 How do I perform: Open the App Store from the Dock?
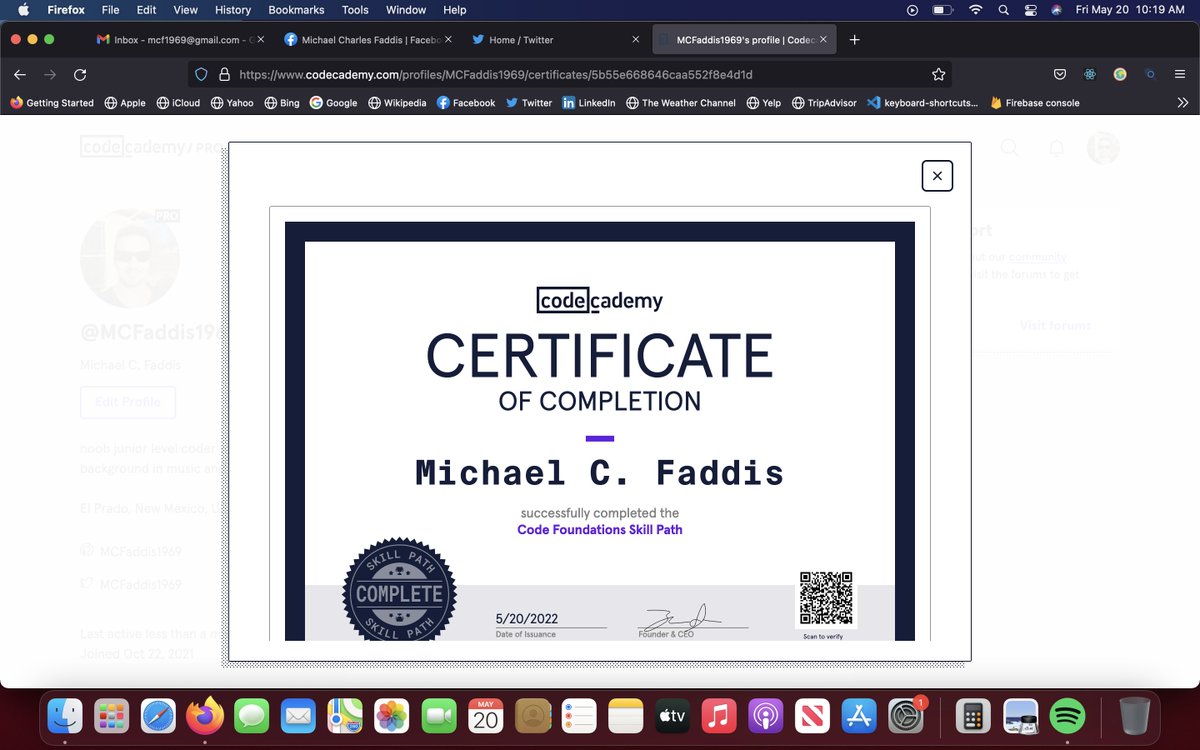[859, 716]
